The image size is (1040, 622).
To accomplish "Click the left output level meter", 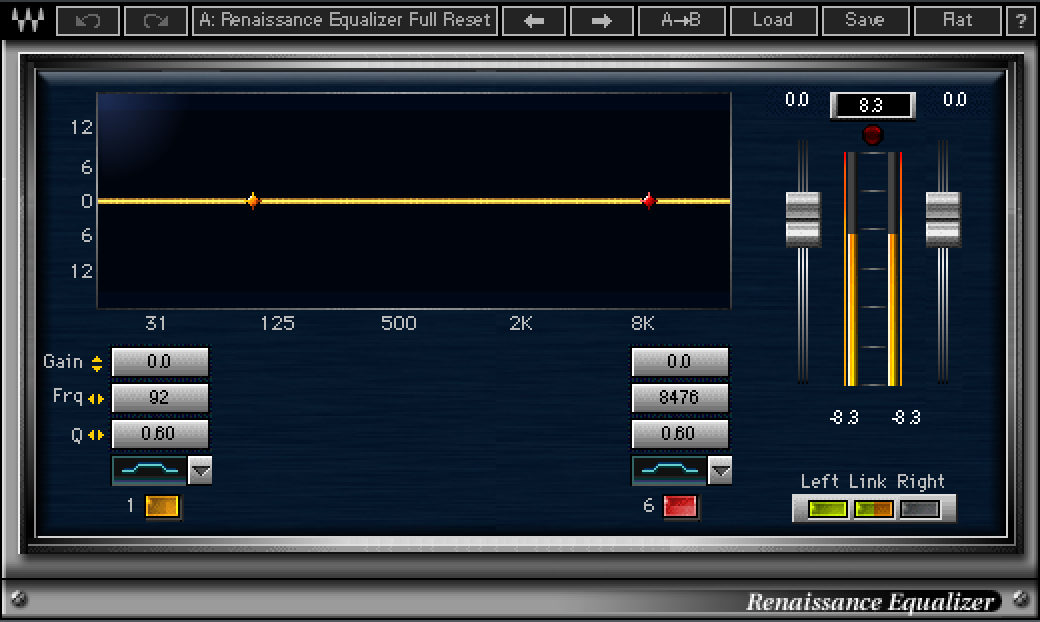I will (x=851, y=269).
